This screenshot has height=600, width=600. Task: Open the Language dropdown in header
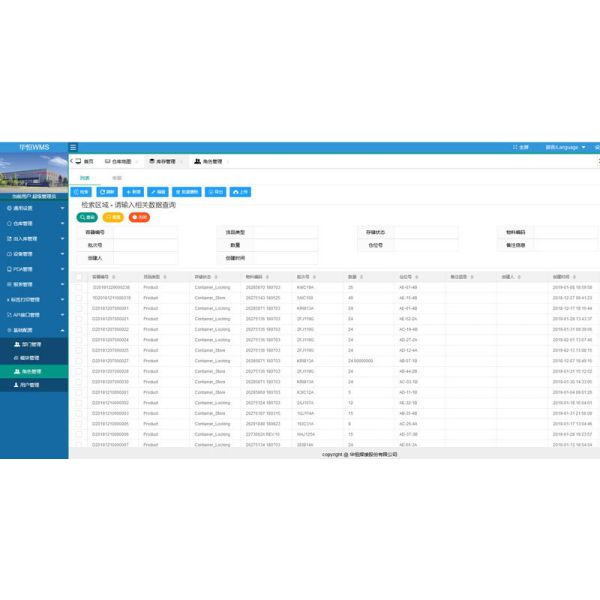pyautogui.click(x=566, y=147)
